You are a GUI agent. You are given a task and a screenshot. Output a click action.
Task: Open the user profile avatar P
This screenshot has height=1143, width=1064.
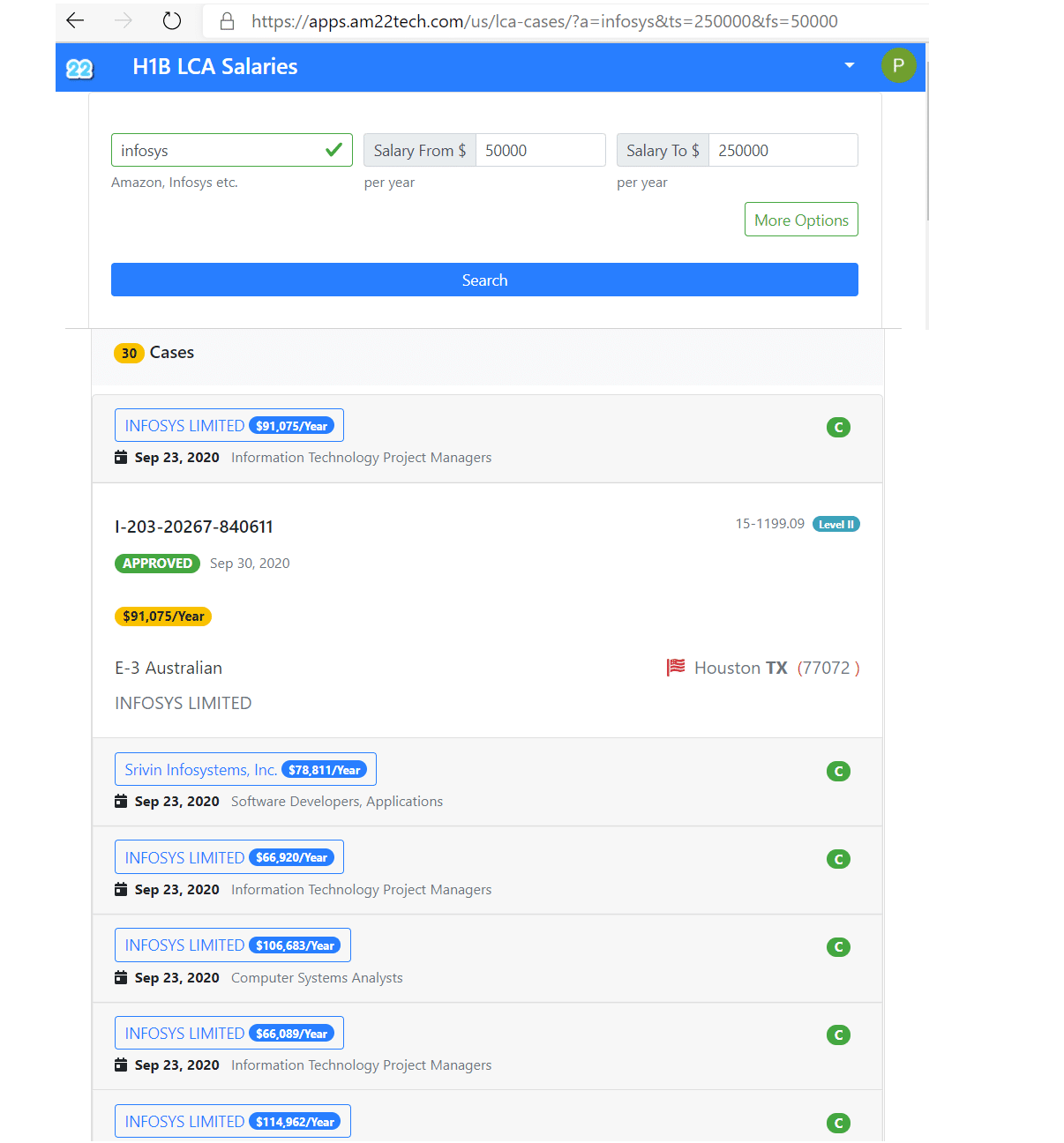(x=898, y=66)
